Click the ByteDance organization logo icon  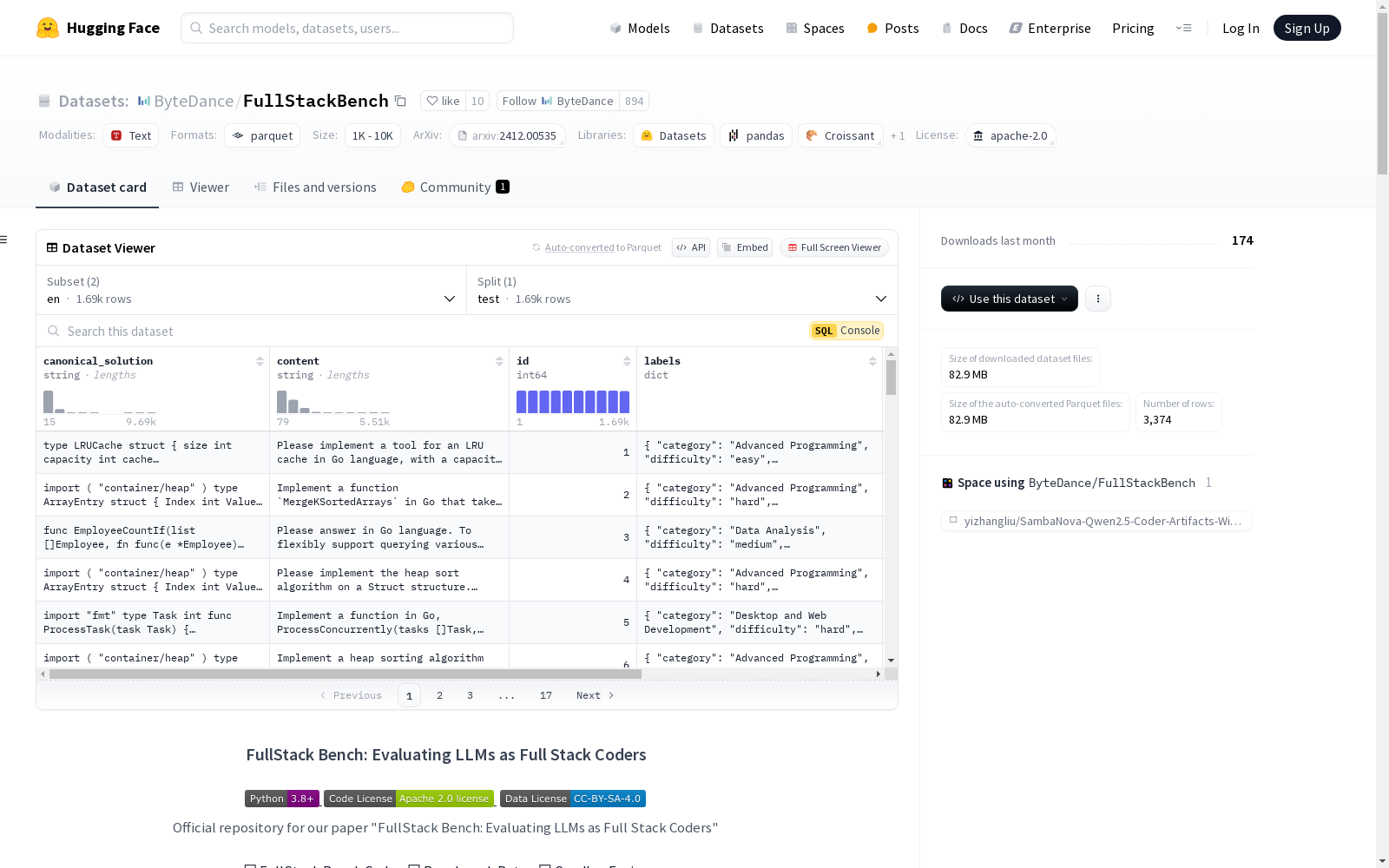pyautogui.click(x=144, y=101)
